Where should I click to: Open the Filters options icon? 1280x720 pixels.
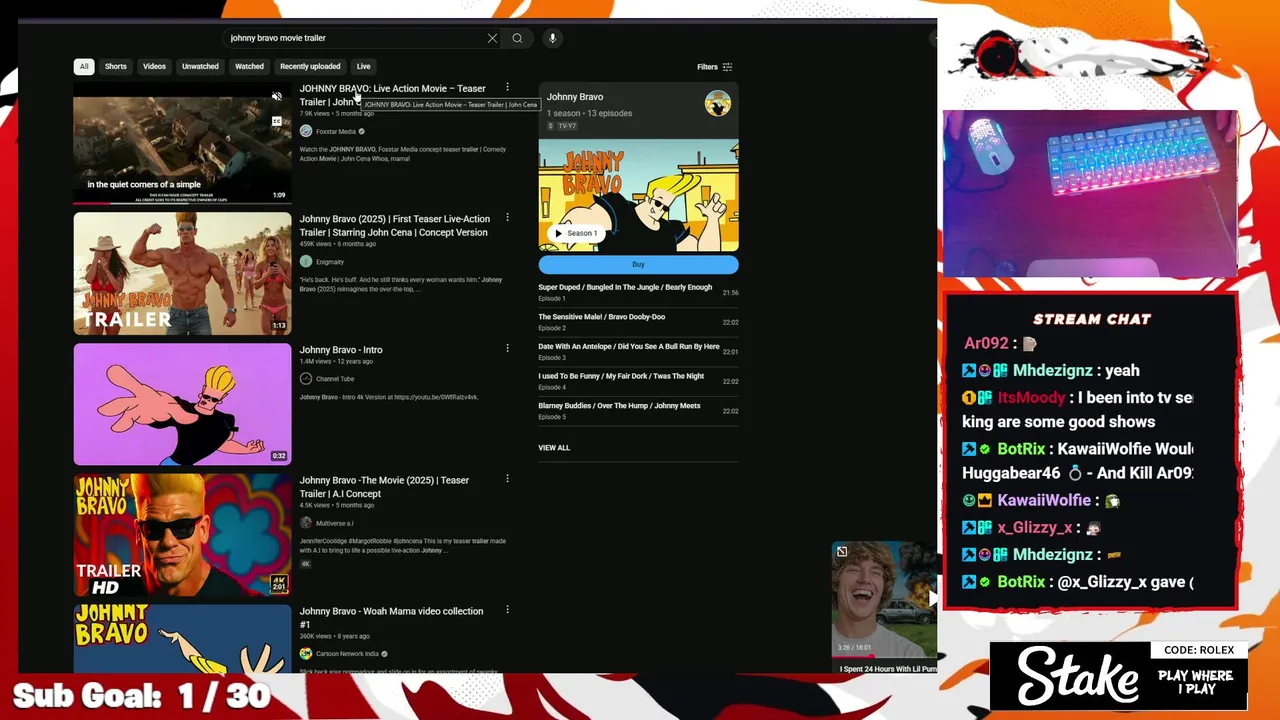[x=727, y=67]
